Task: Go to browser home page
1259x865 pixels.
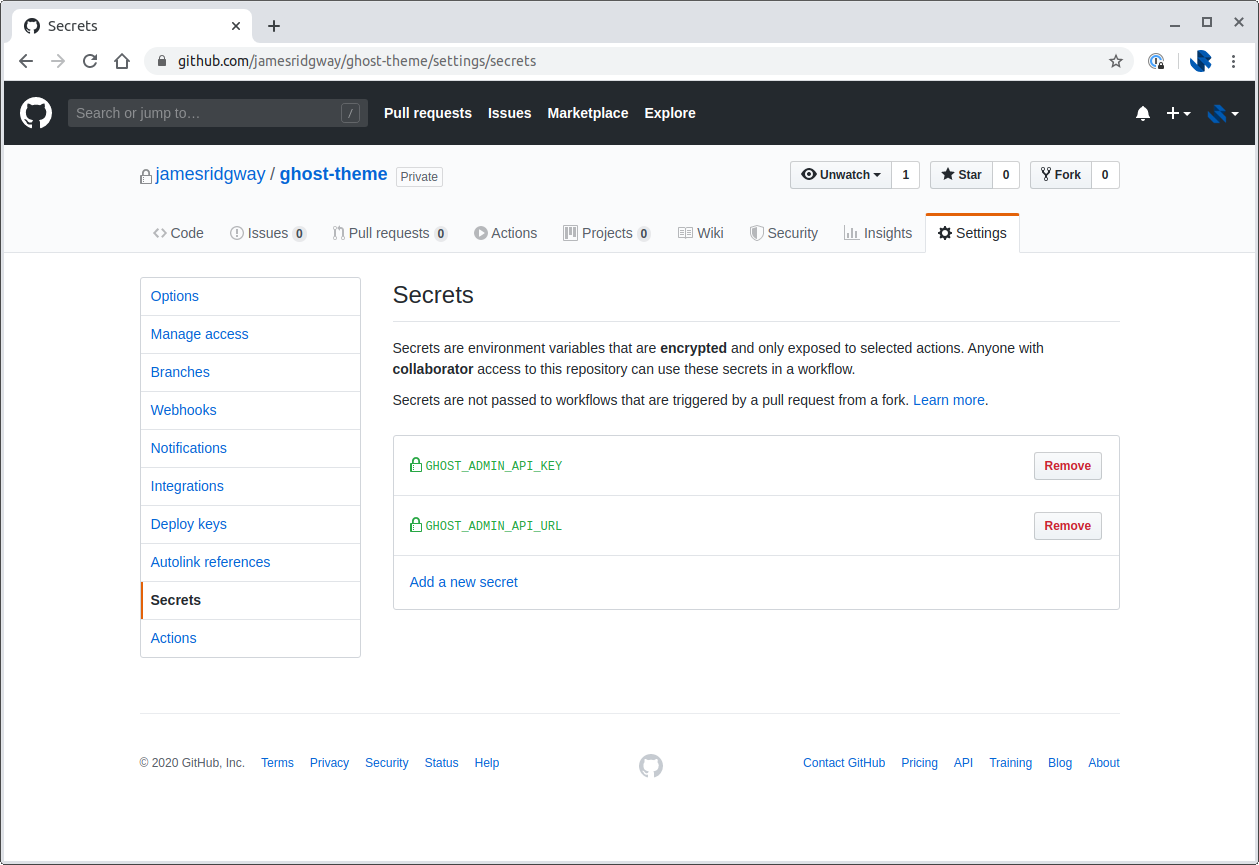Action: tap(122, 61)
